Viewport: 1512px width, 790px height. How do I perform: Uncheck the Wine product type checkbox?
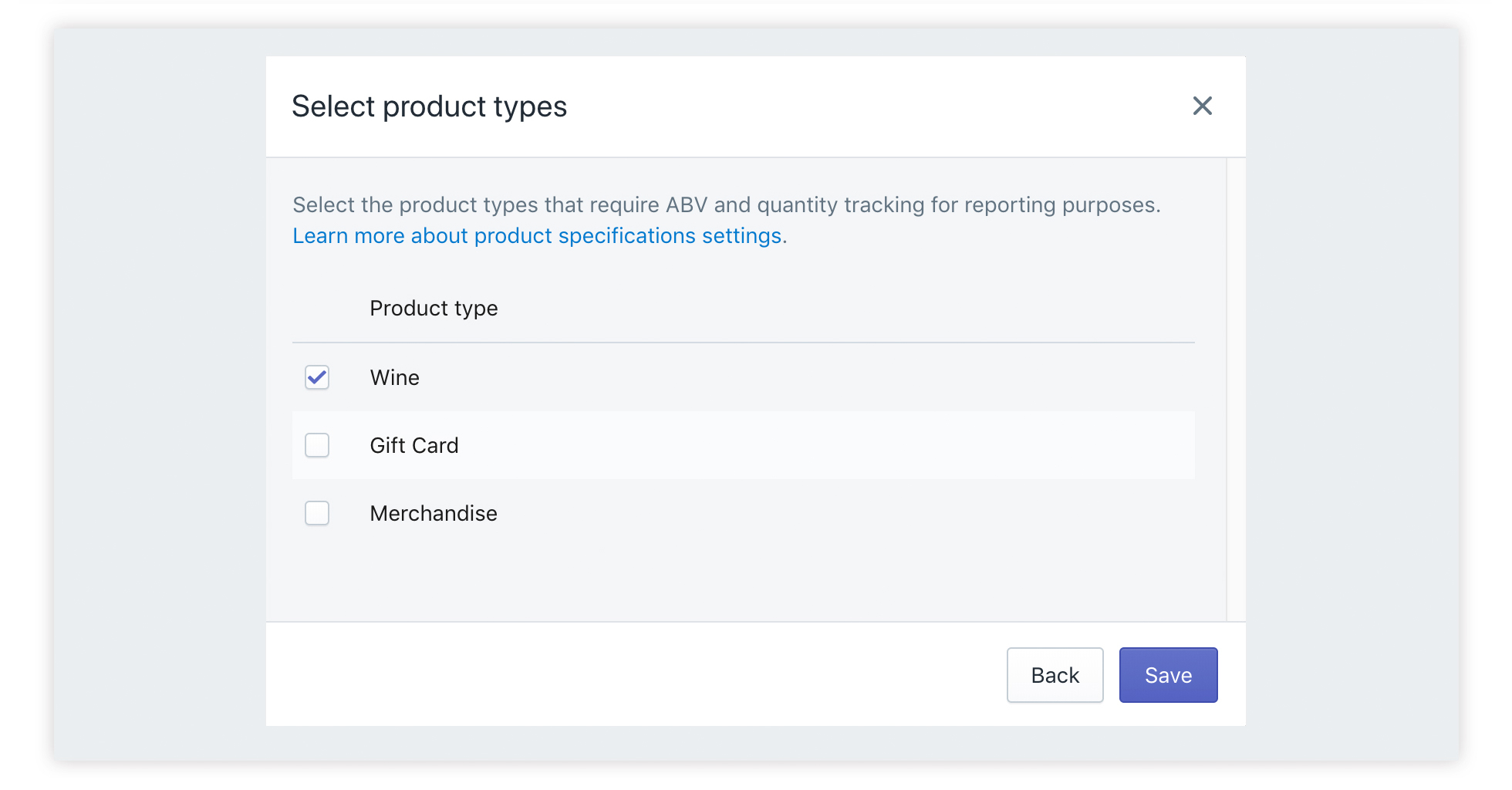[x=317, y=377]
